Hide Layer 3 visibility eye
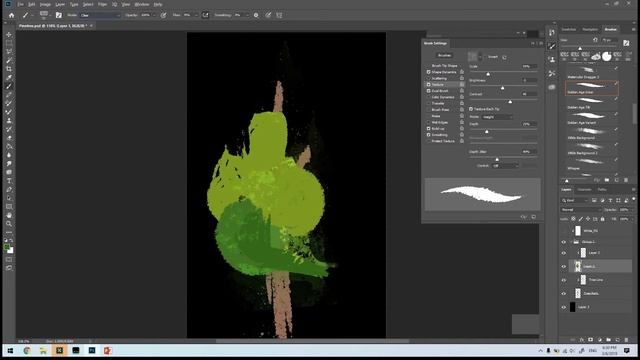Screen dimensions: 640x360 pyautogui.click(x=564, y=307)
